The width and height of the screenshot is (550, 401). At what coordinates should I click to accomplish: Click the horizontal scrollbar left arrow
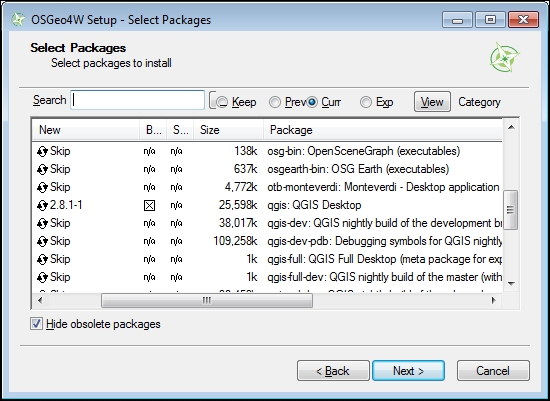point(40,300)
